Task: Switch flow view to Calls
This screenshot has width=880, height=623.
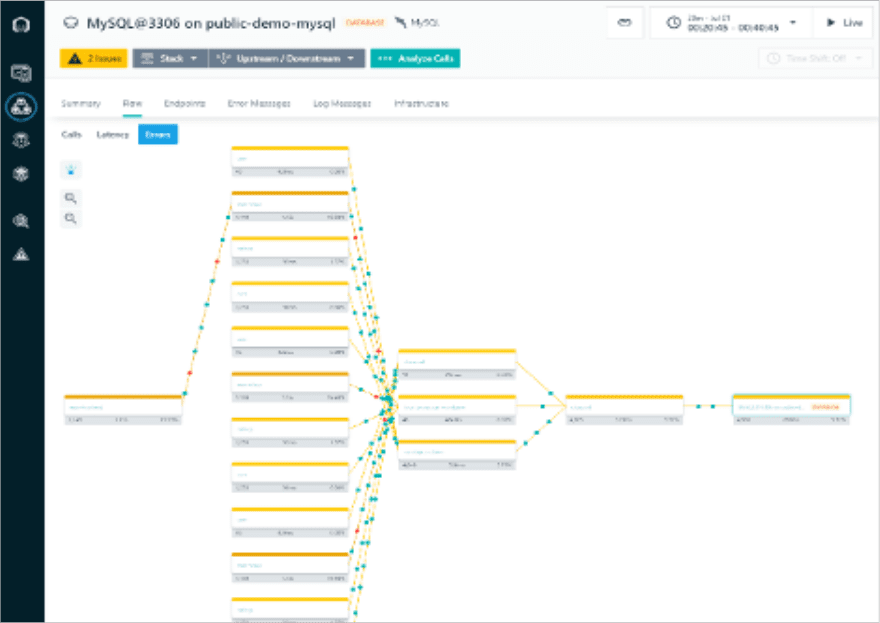Action: [72, 134]
